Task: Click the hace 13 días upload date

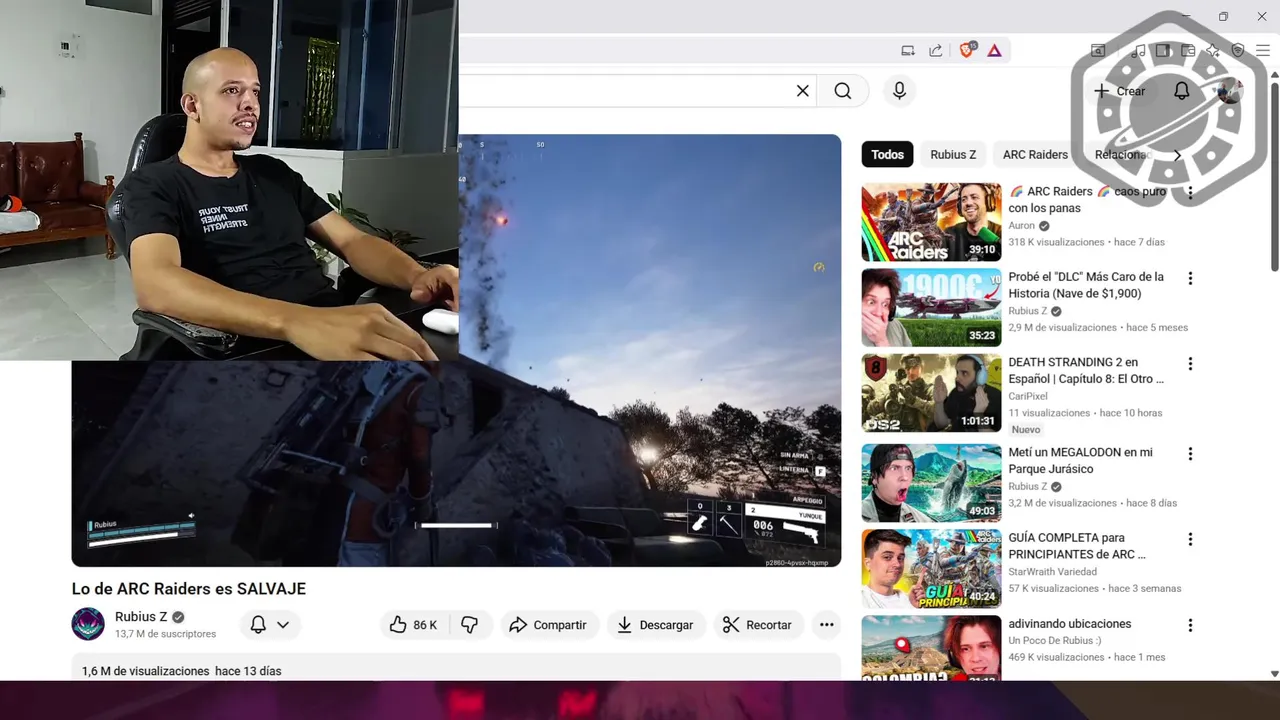Action: pyautogui.click(x=248, y=671)
